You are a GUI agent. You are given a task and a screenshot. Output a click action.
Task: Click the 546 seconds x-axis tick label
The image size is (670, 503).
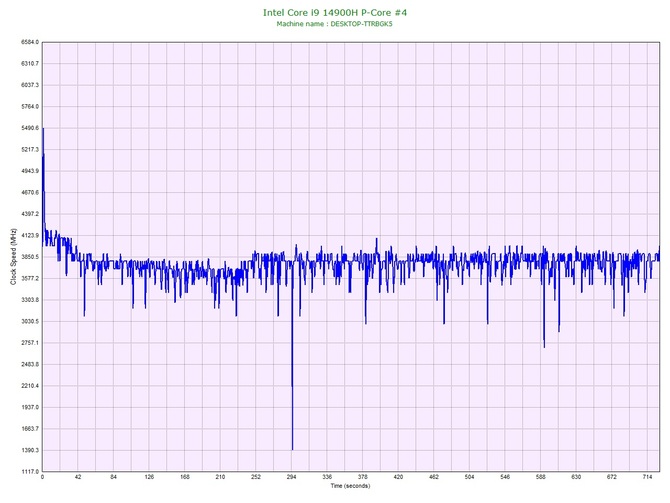(505, 477)
